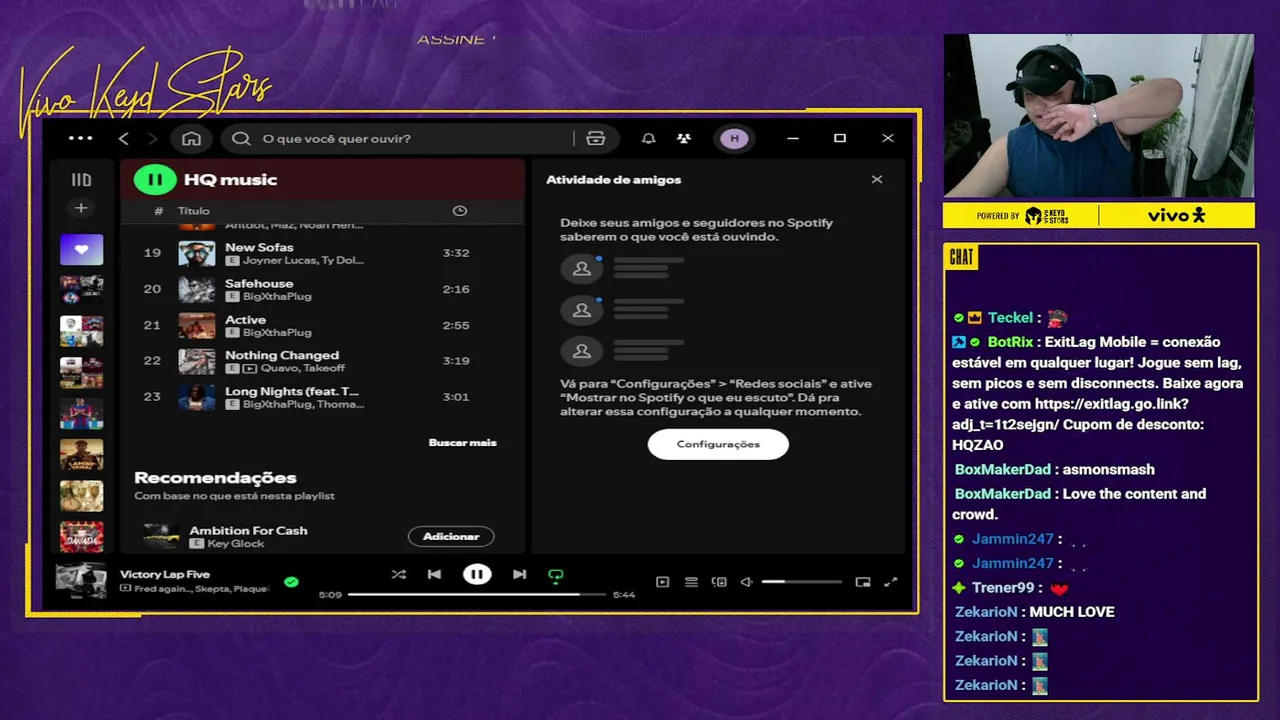
Task: Sort by the duration clock icon
Action: [x=460, y=211]
